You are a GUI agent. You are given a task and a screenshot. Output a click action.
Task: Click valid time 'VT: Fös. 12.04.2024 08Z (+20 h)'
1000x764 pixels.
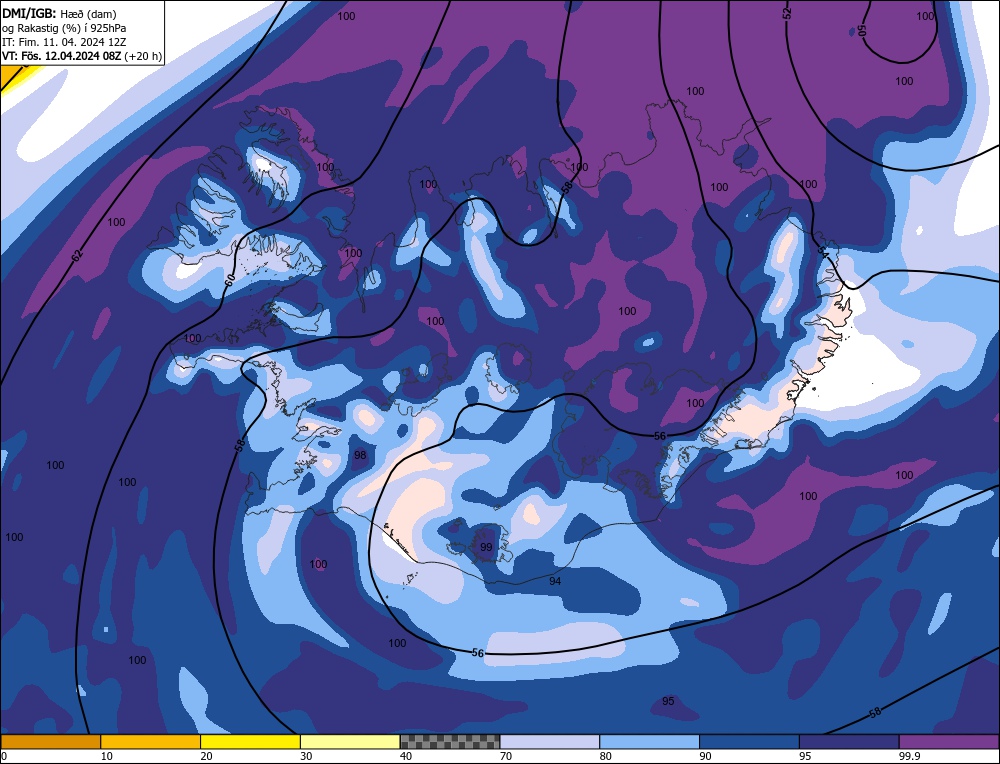click(x=82, y=56)
